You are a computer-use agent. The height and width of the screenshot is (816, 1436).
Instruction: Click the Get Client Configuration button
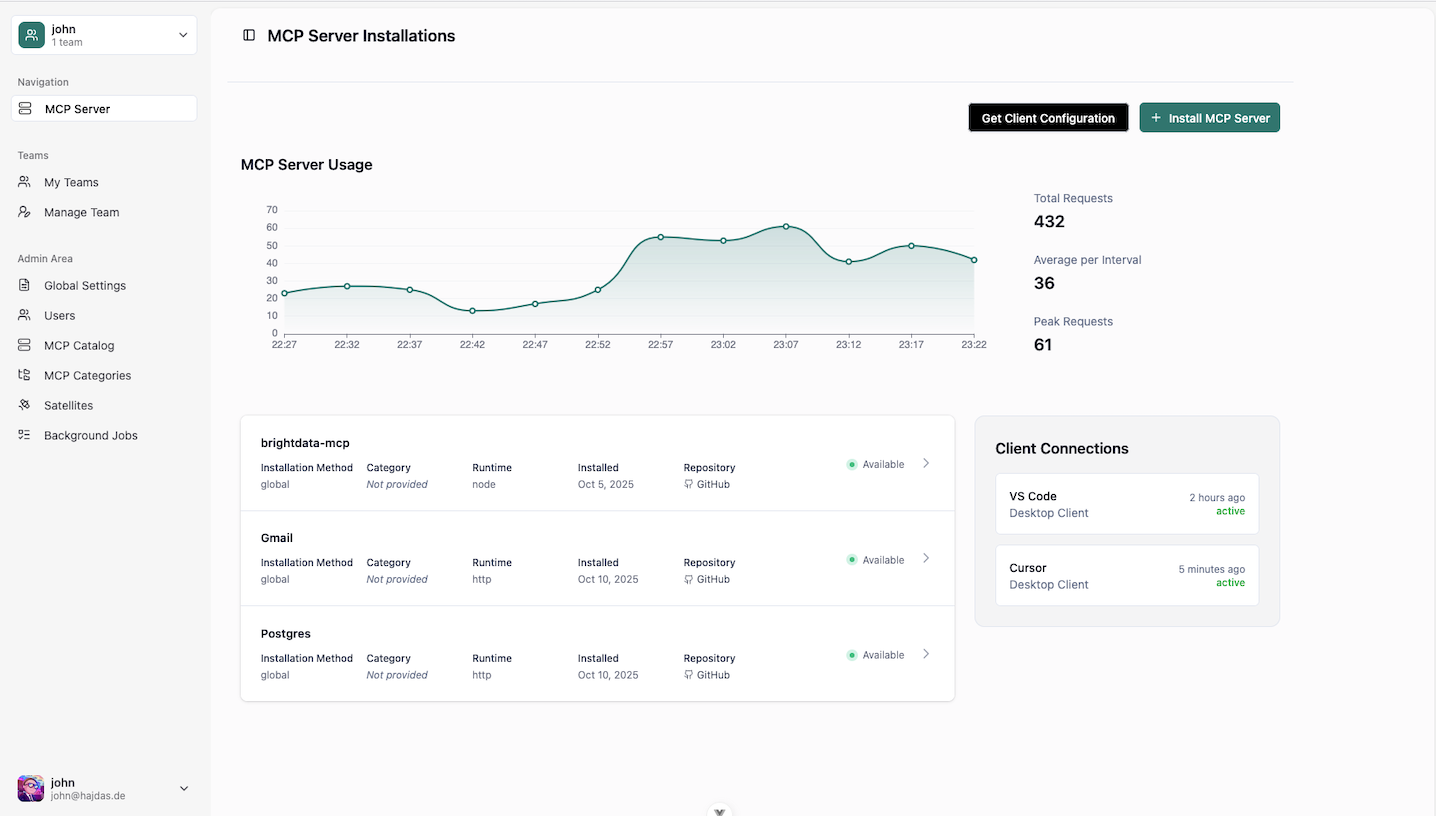pyautogui.click(x=1048, y=117)
